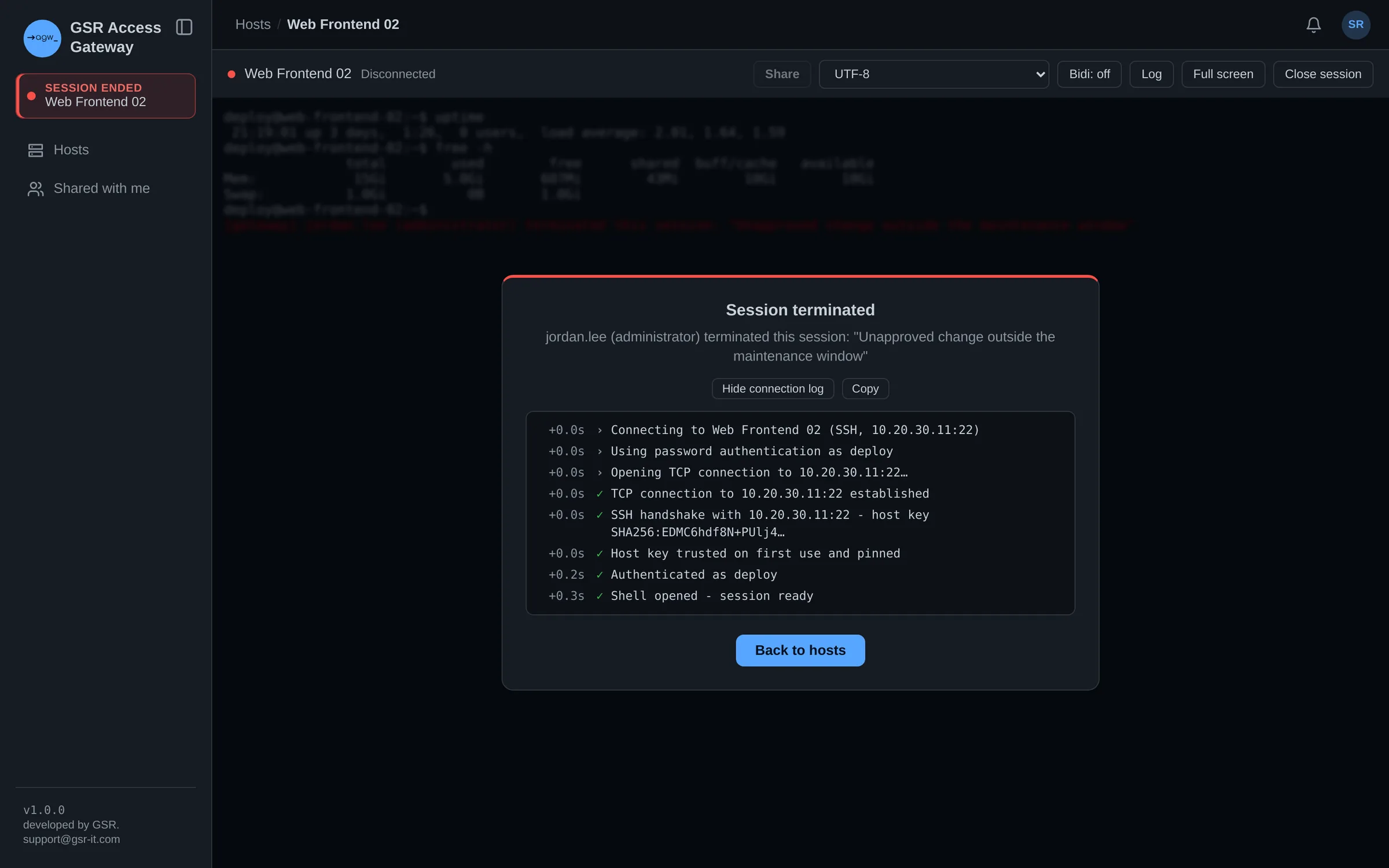Select the Session Ended Web Frontend 02 card
This screenshot has height=868, width=1389.
105,95
